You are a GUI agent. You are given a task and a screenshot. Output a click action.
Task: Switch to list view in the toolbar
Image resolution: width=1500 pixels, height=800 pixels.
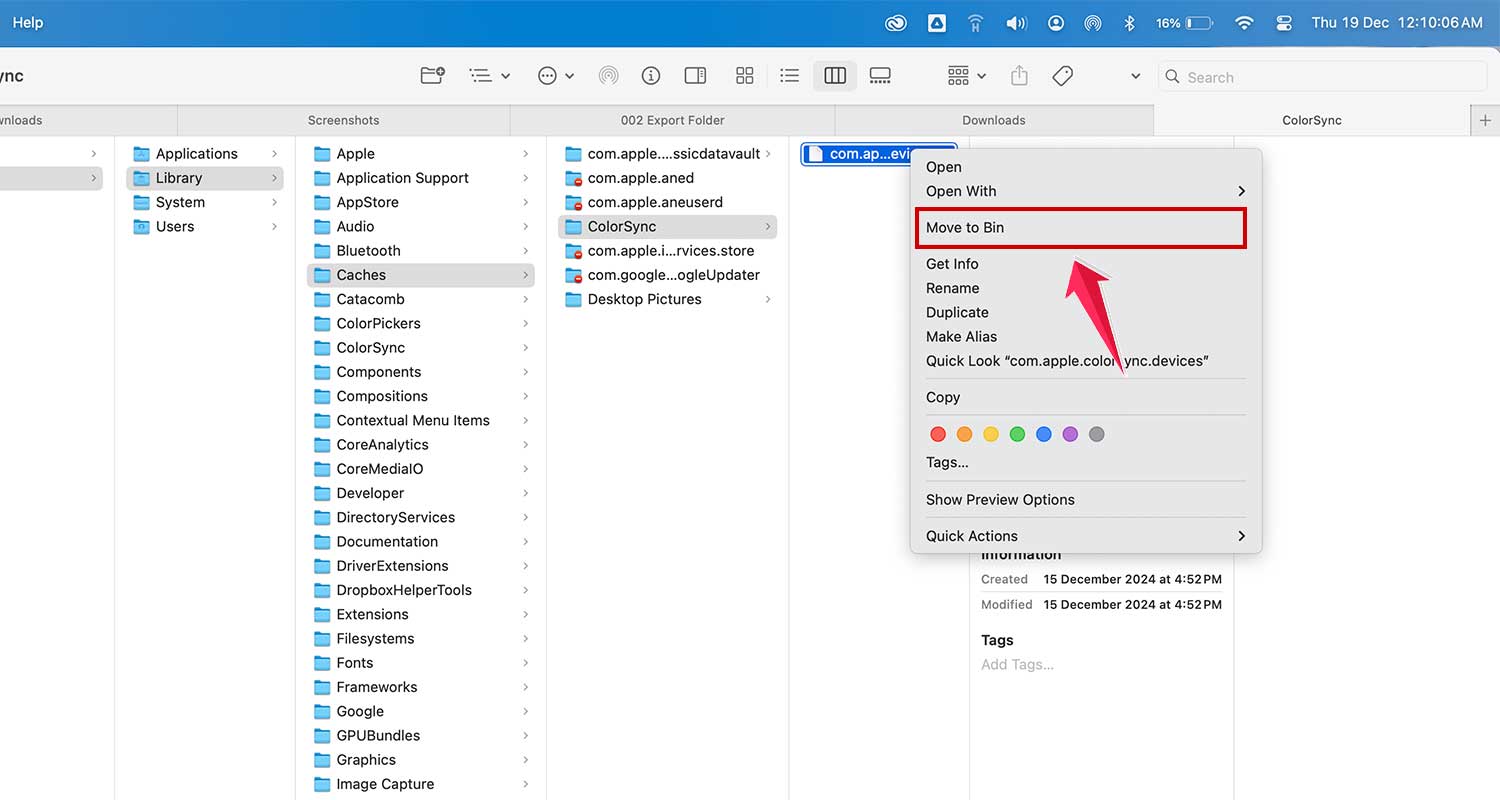(x=789, y=75)
